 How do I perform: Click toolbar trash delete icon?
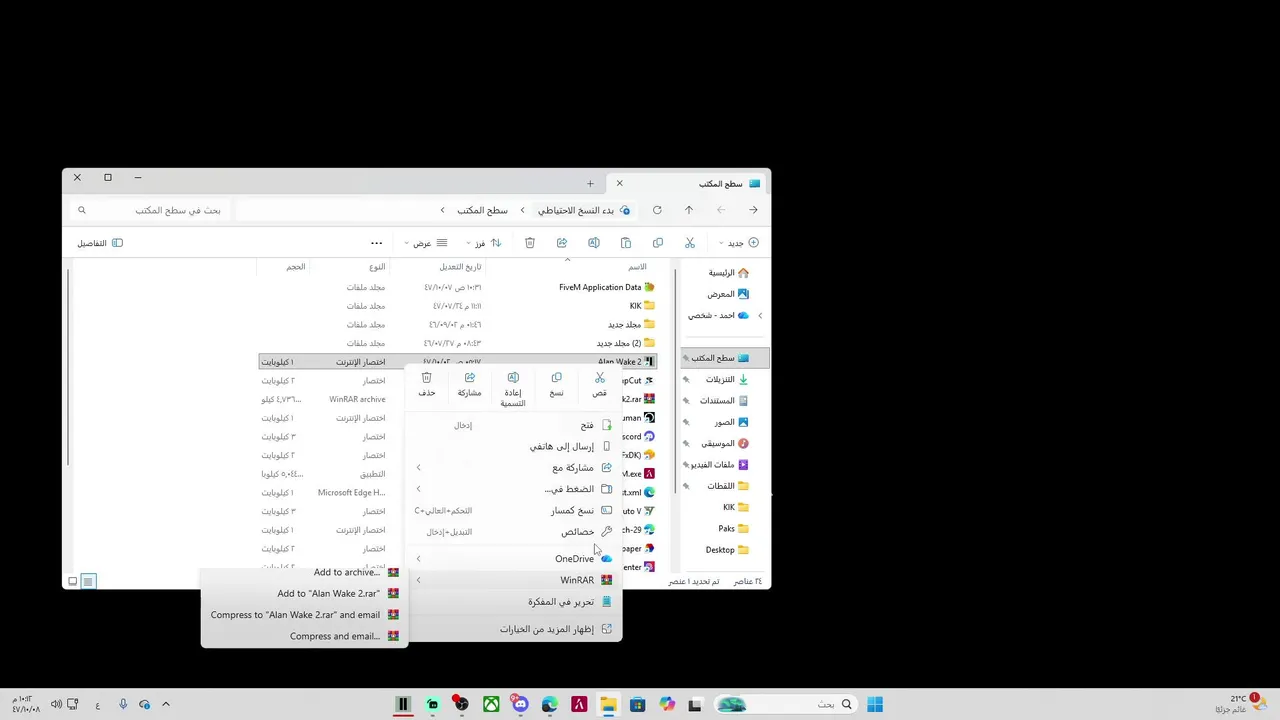(530, 243)
